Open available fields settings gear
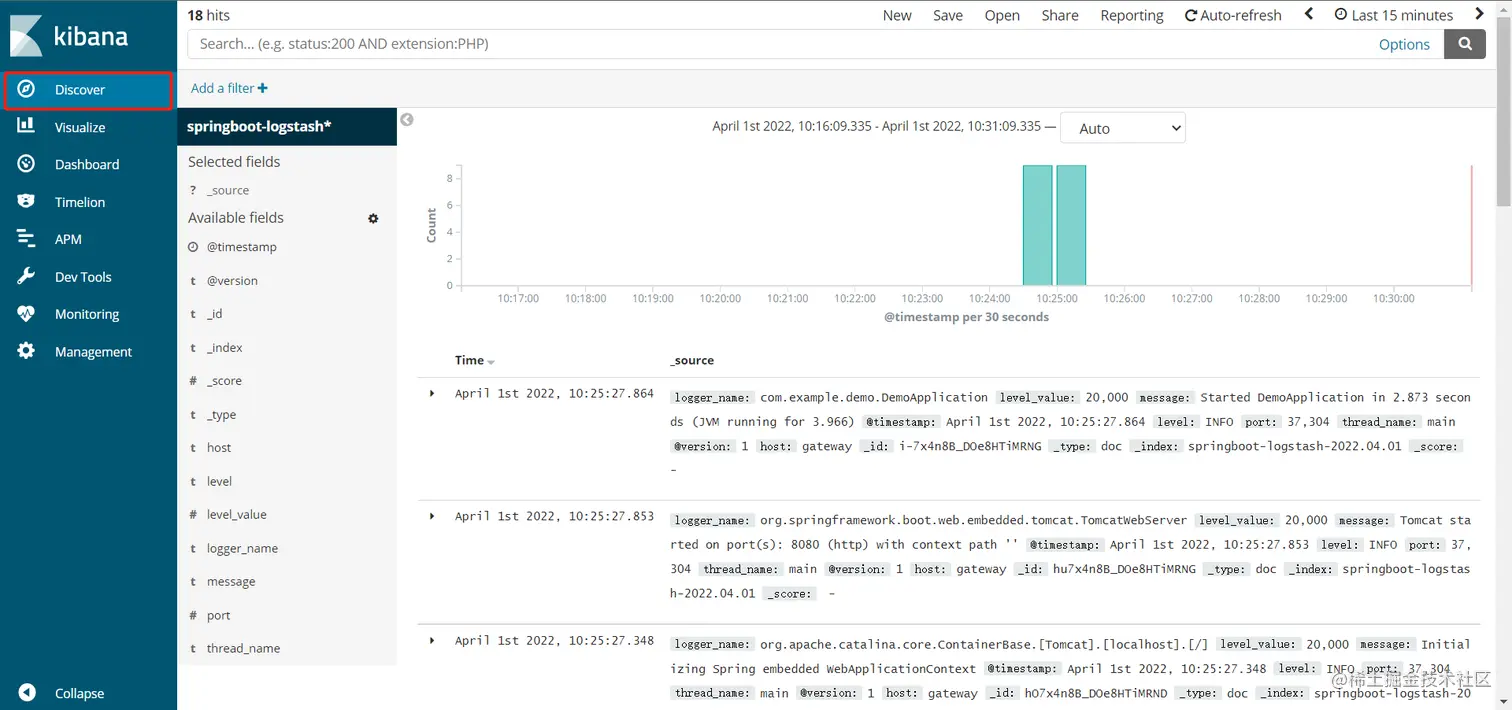This screenshot has width=1512, height=710. point(373,218)
